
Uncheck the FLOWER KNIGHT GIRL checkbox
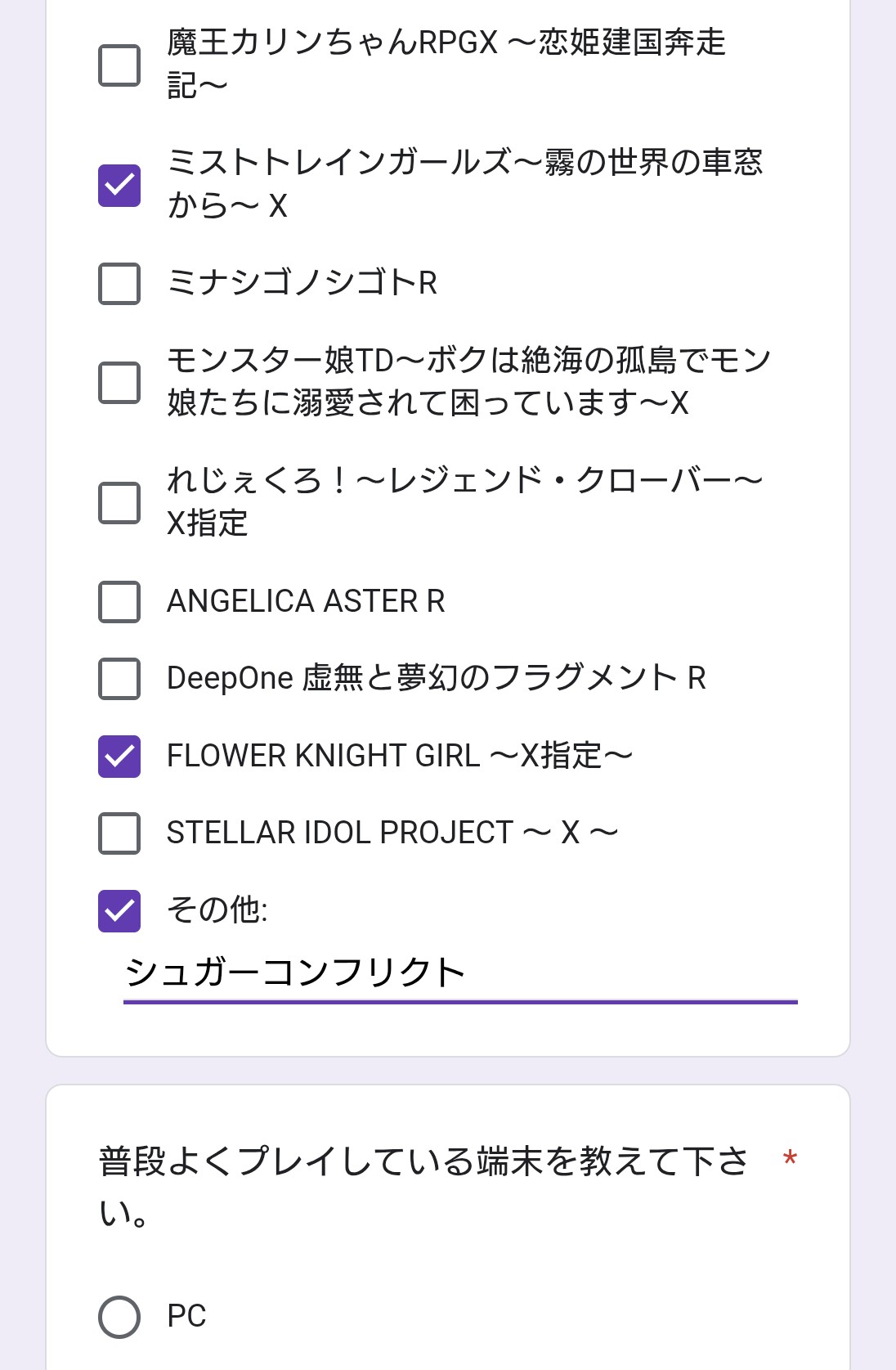pyautogui.click(x=119, y=756)
